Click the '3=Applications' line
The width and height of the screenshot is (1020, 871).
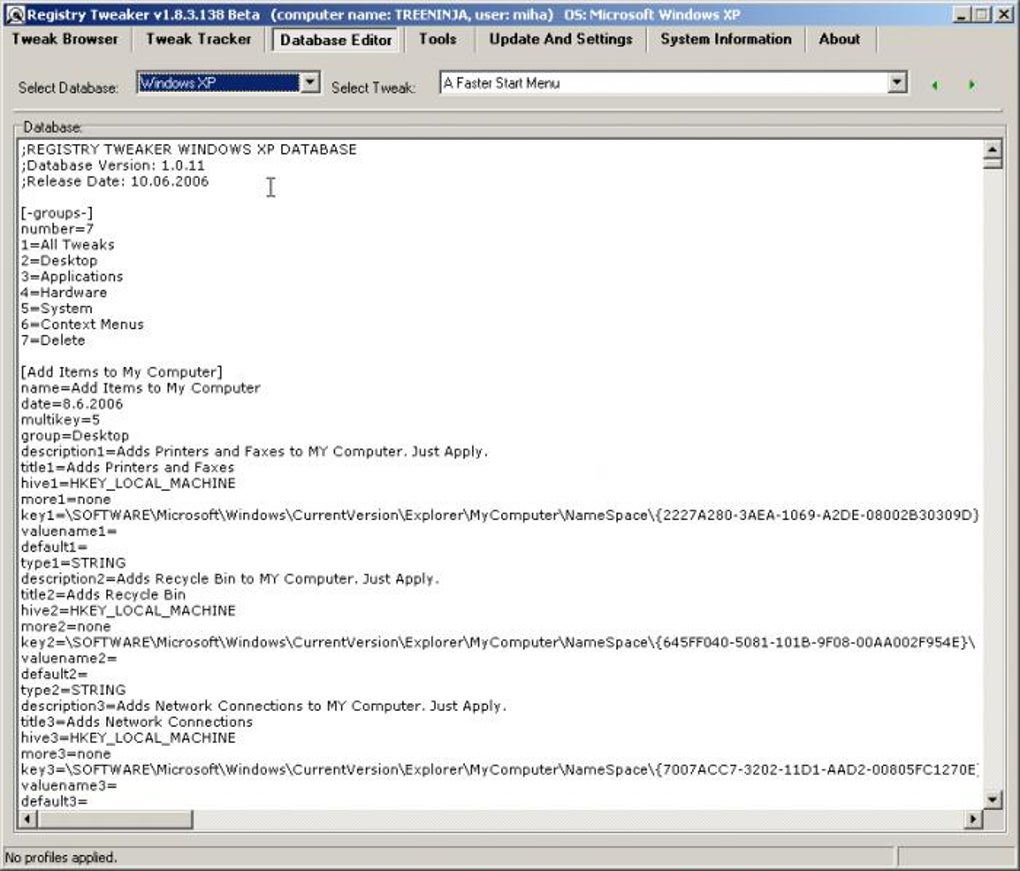point(72,276)
